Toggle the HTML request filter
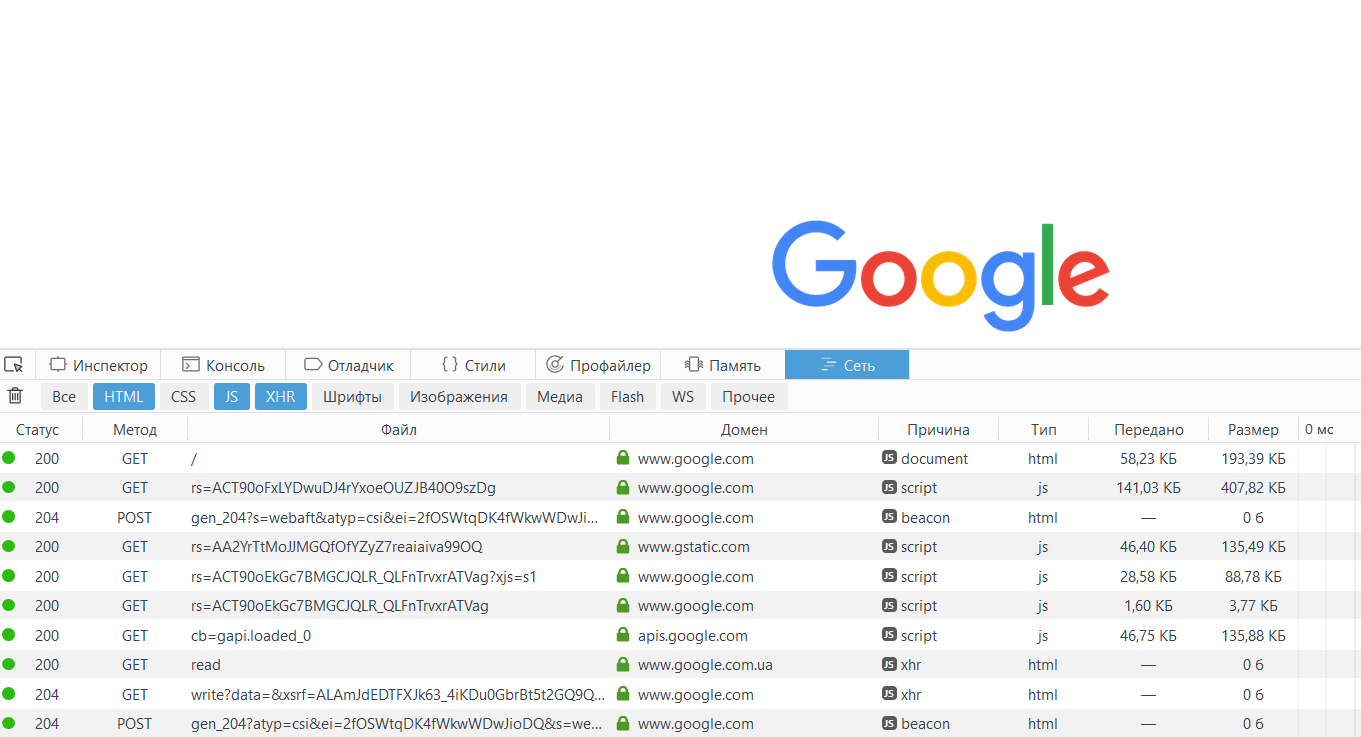The height and width of the screenshot is (737, 1361). click(x=124, y=397)
